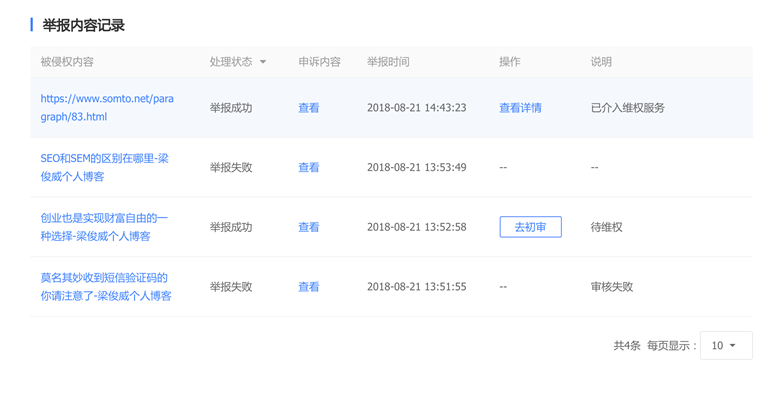The width and height of the screenshot is (770, 398).
Task: Click 查看 for the 14:43:23 report
Action: point(309,108)
